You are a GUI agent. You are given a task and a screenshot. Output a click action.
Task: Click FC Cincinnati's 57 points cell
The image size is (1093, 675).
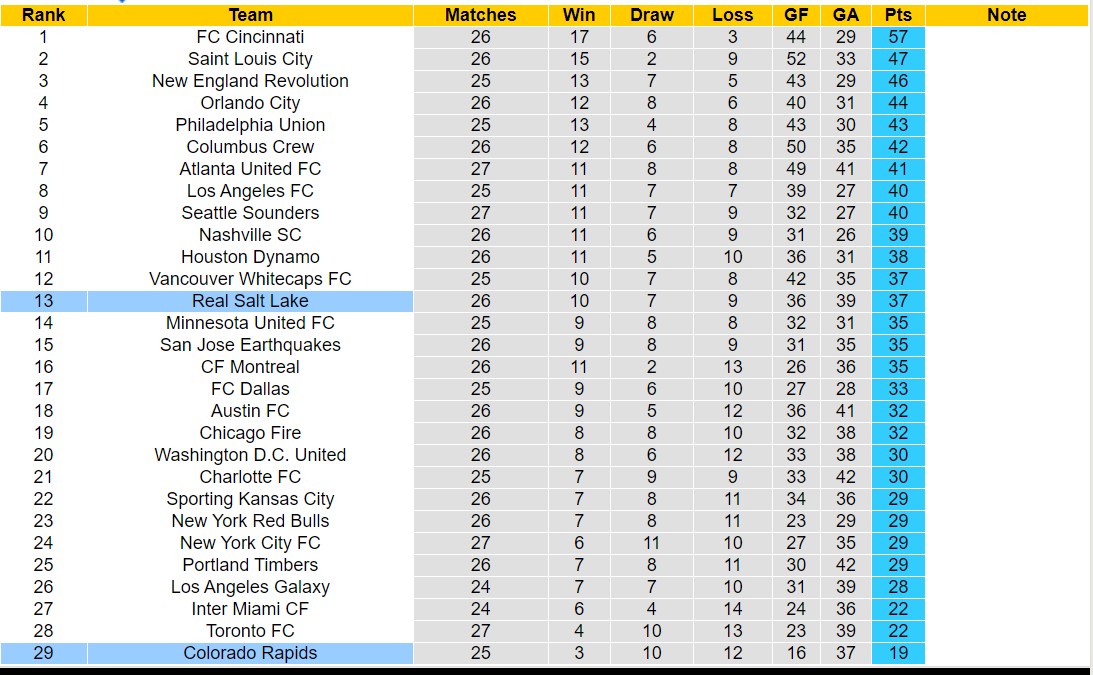[898, 37]
